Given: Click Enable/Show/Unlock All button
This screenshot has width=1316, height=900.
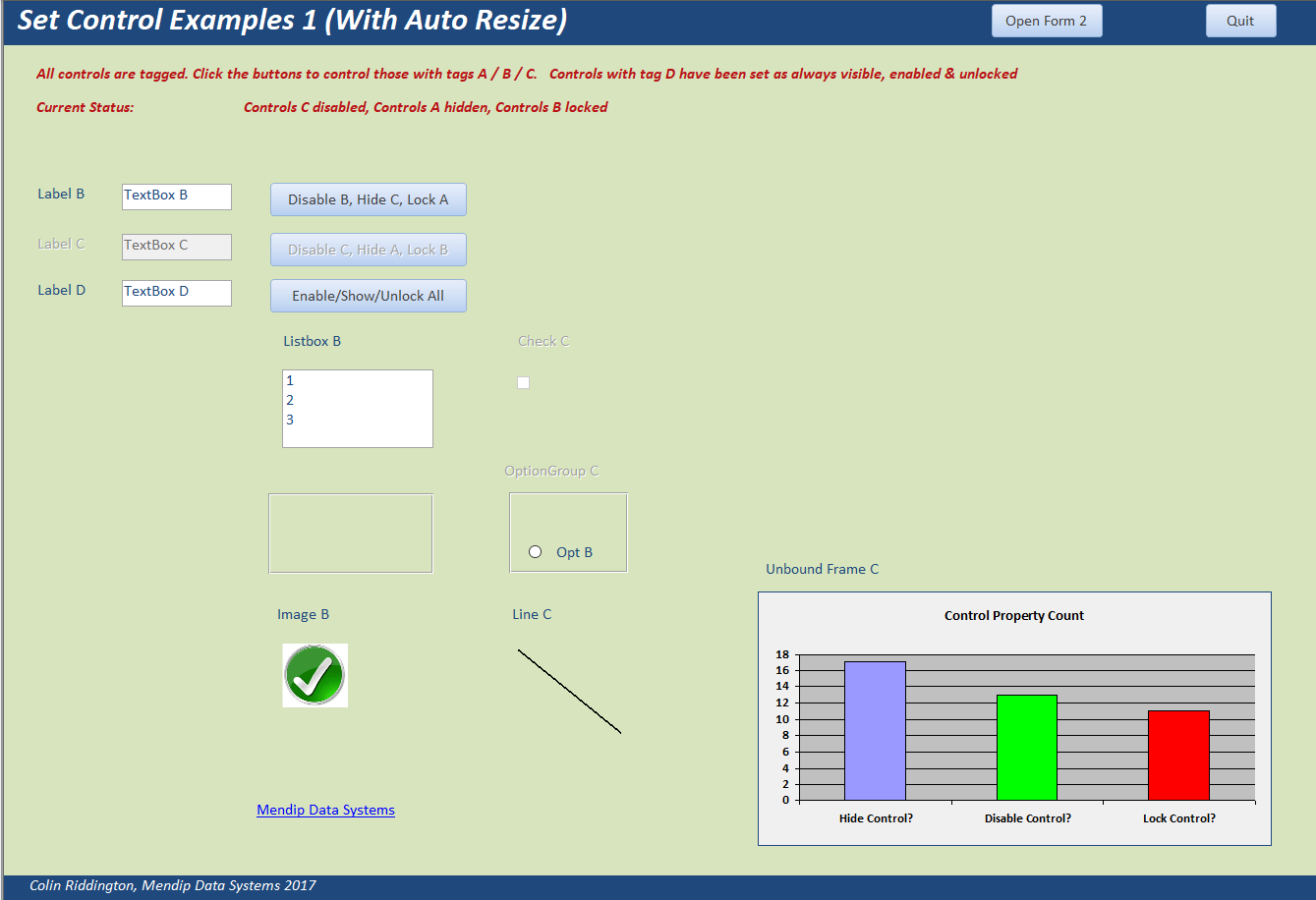Looking at the screenshot, I should 369,296.
